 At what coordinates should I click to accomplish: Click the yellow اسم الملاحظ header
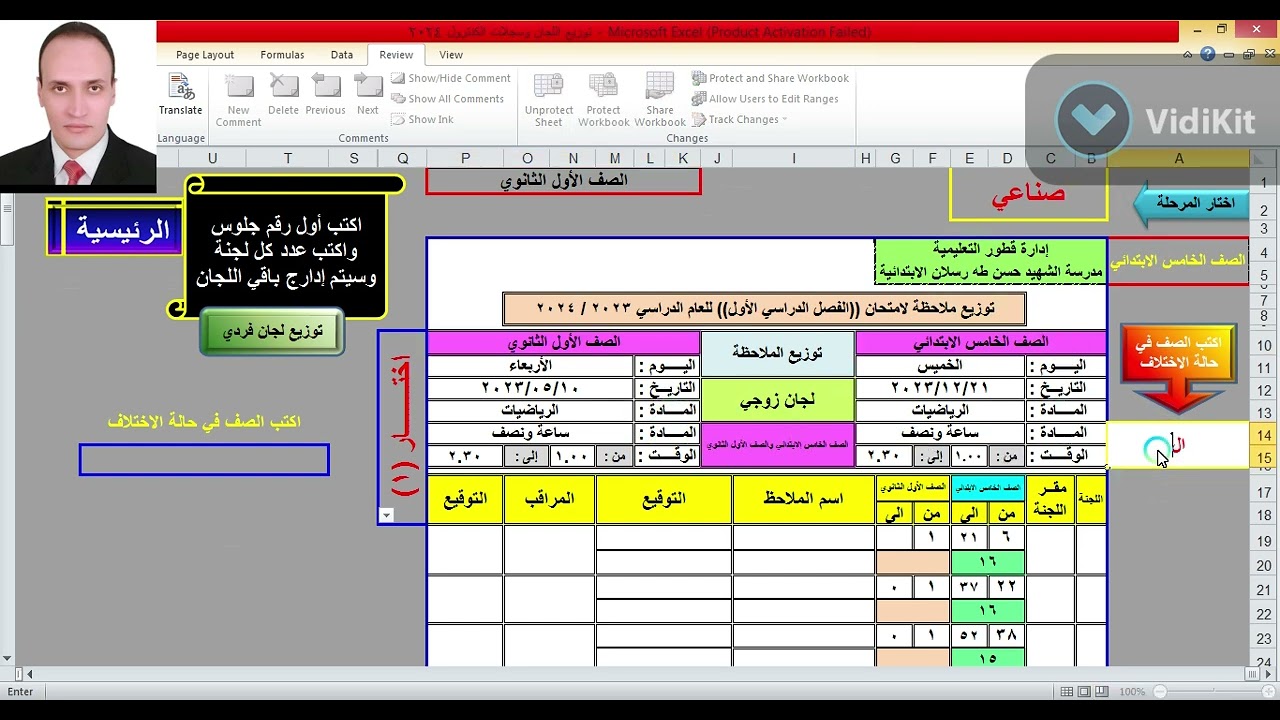pos(803,499)
